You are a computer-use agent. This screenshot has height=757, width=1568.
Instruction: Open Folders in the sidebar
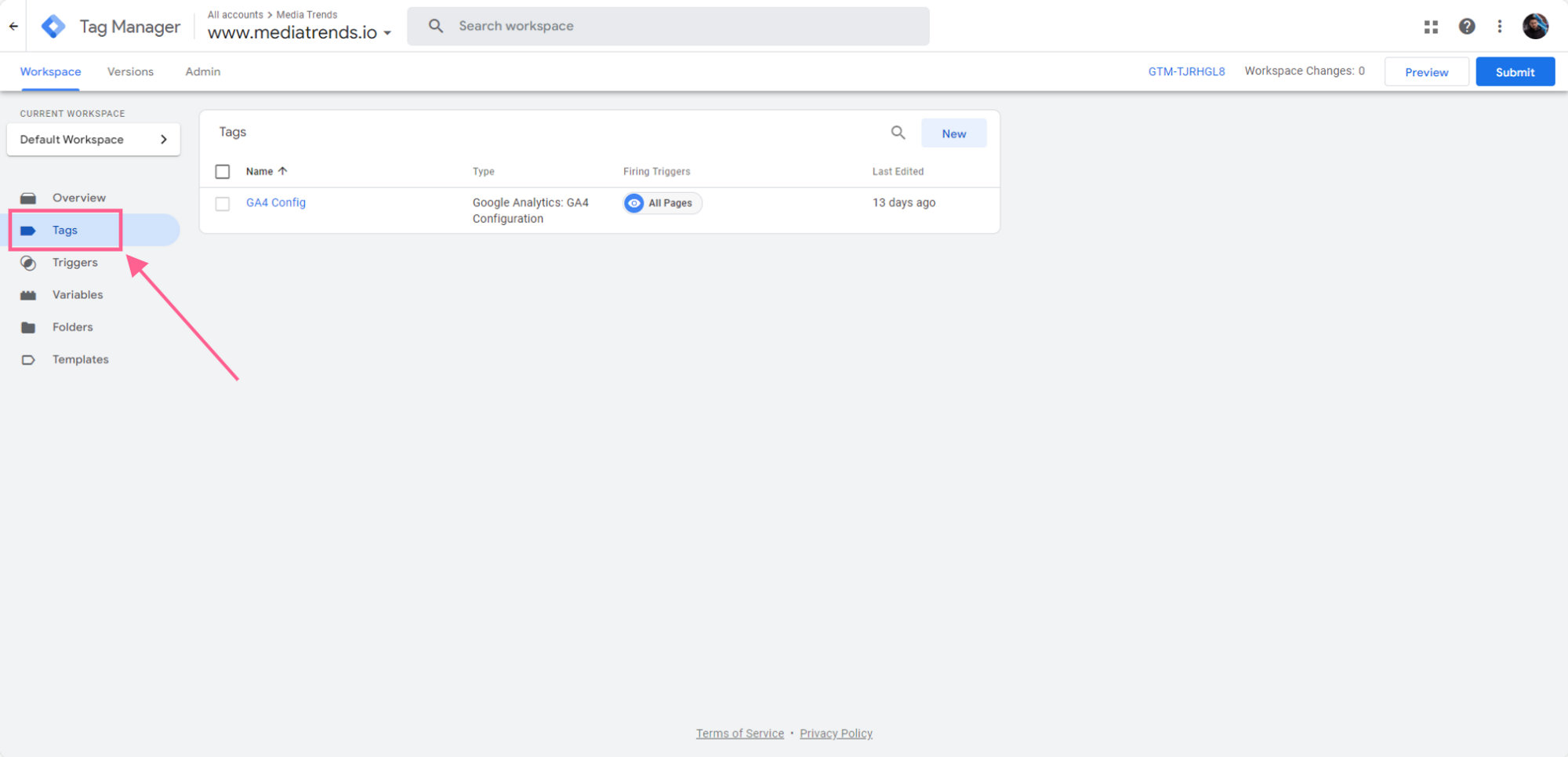(73, 326)
